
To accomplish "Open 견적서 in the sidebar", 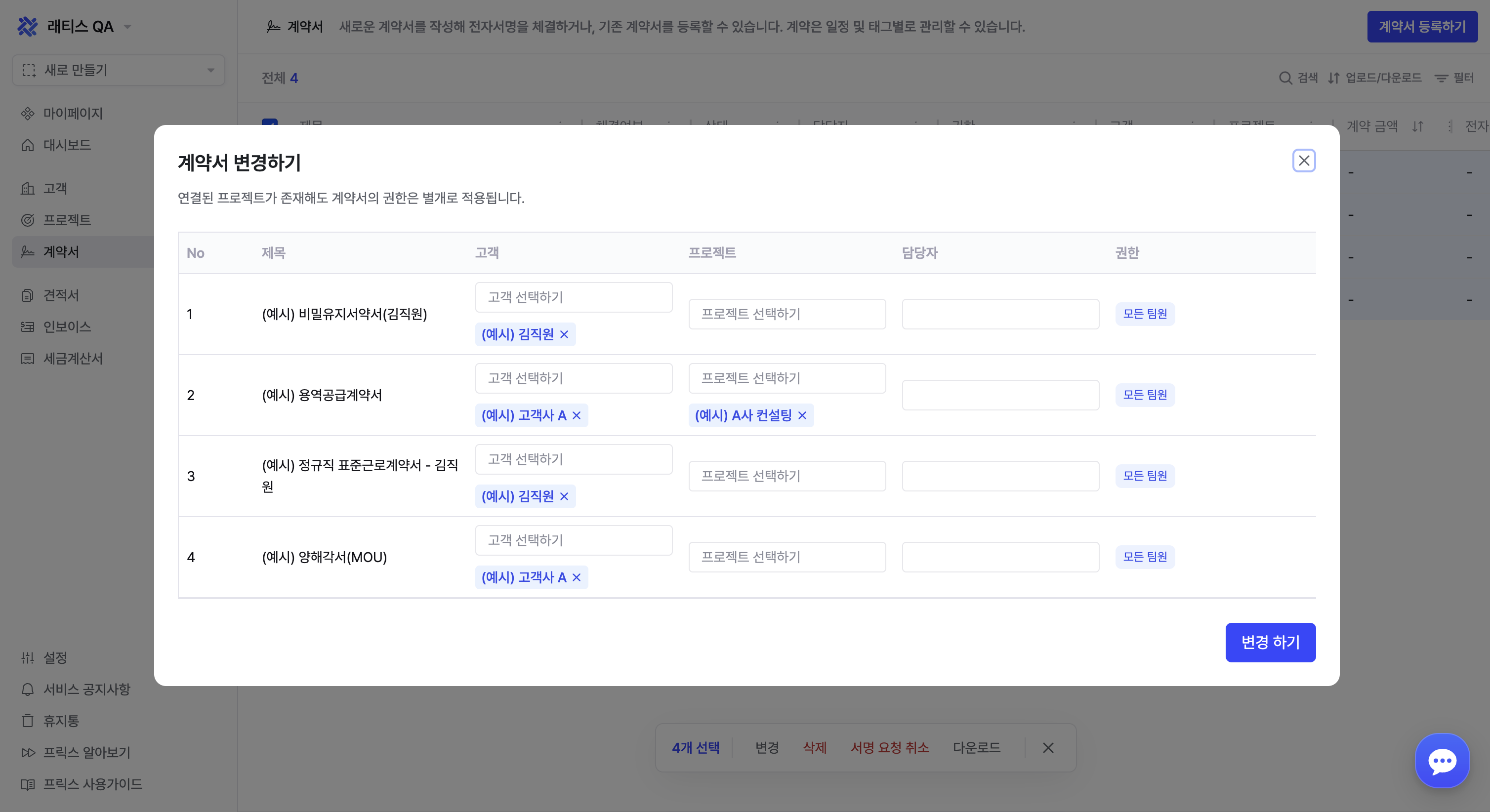I will (x=61, y=295).
